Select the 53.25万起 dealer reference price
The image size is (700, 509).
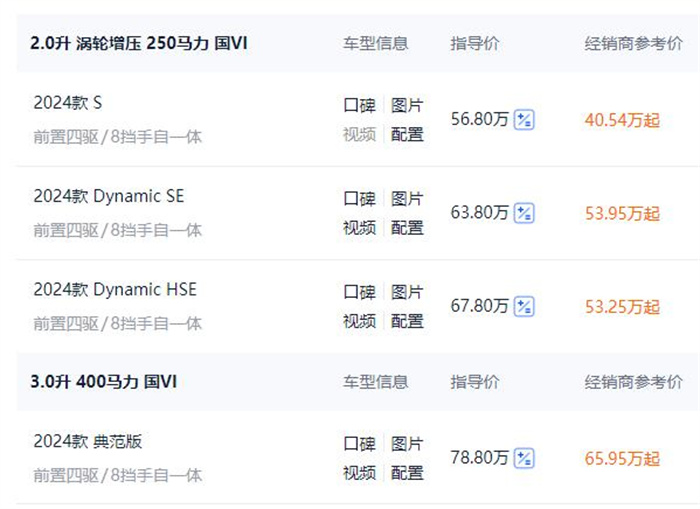pos(622,307)
